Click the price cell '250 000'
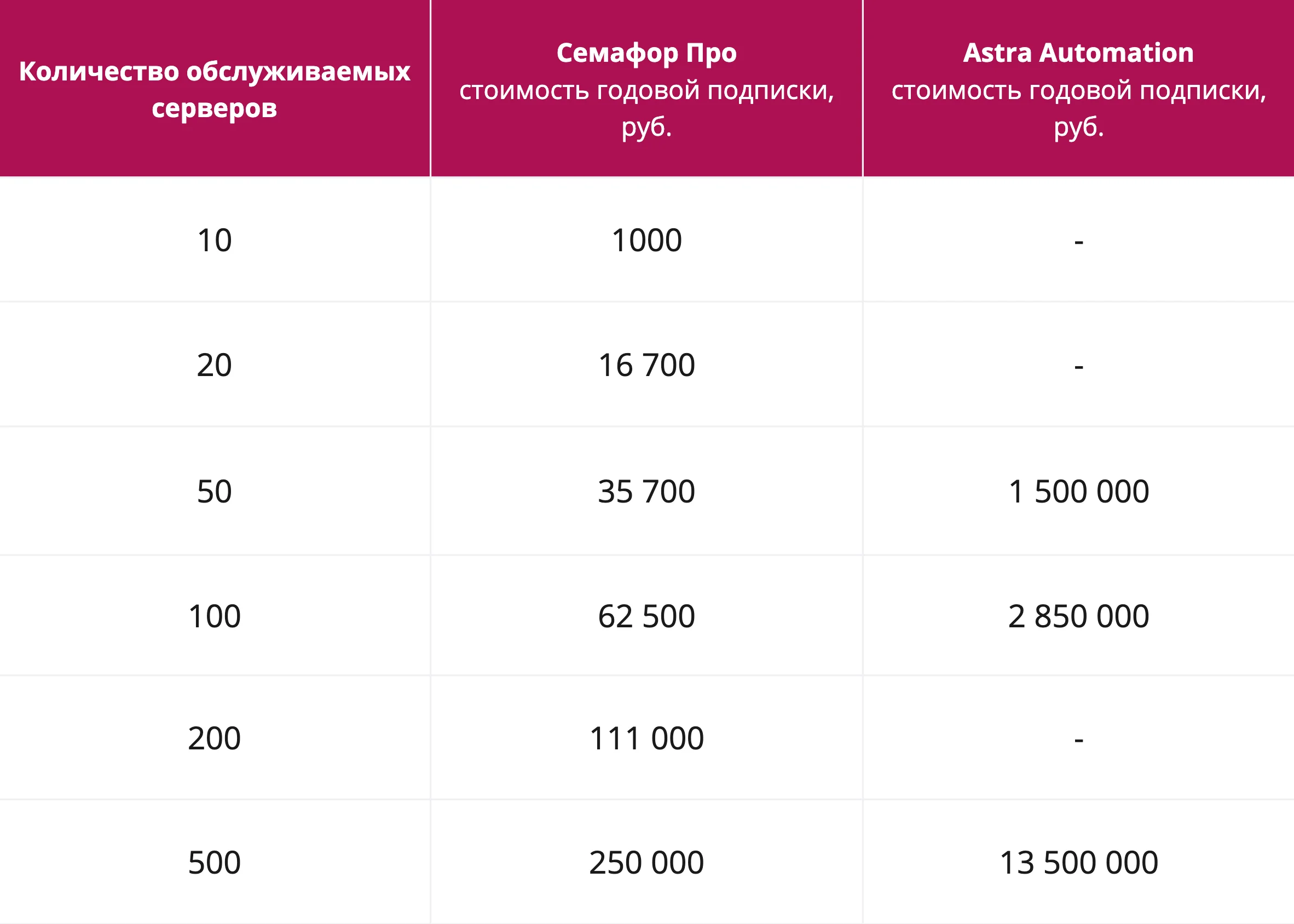 (x=646, y=863)
